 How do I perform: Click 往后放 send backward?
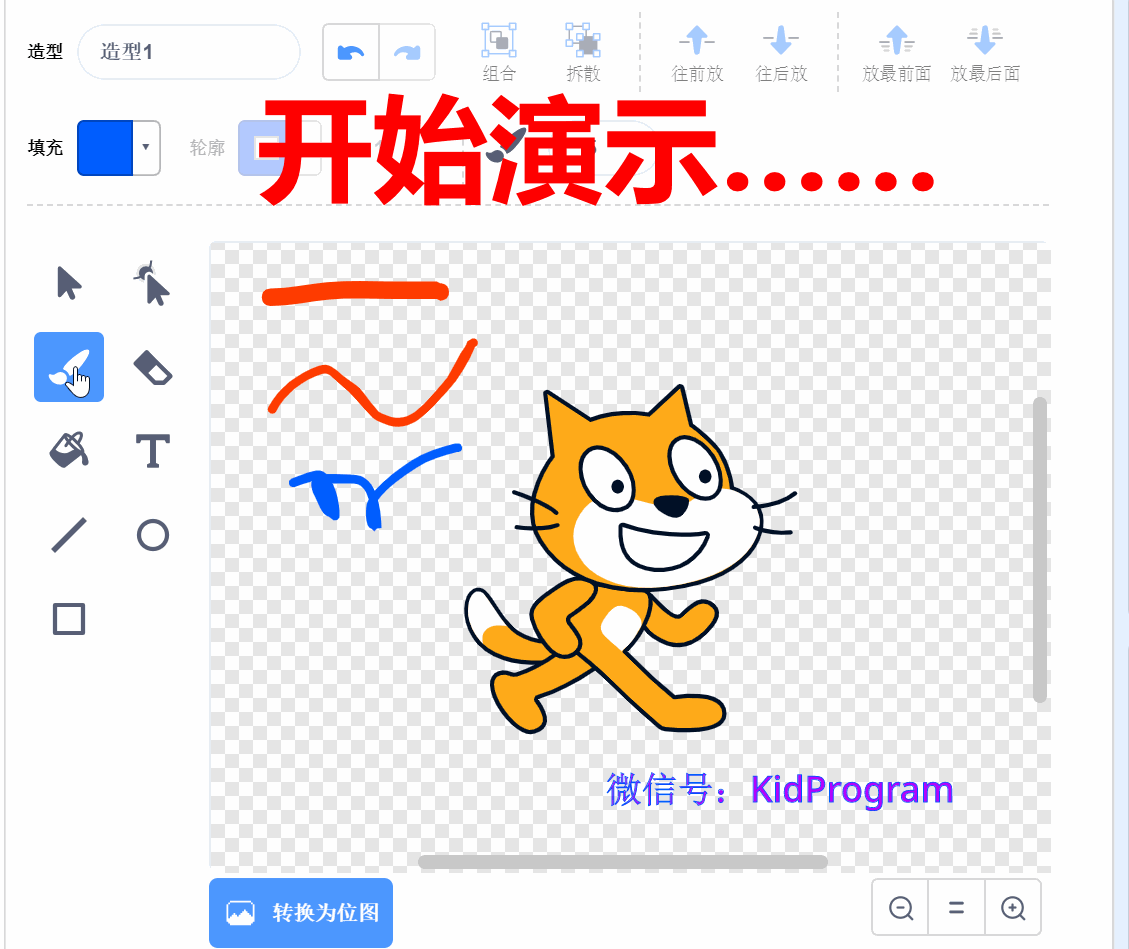(x=781, y=53)
